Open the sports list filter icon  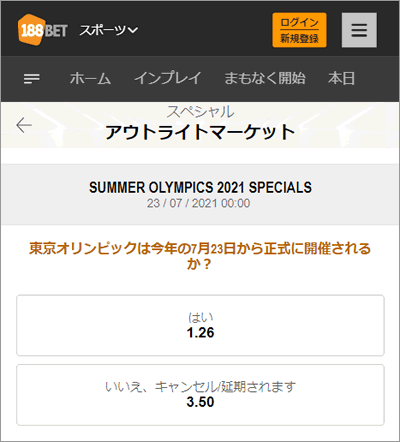[x=32, y=79]
